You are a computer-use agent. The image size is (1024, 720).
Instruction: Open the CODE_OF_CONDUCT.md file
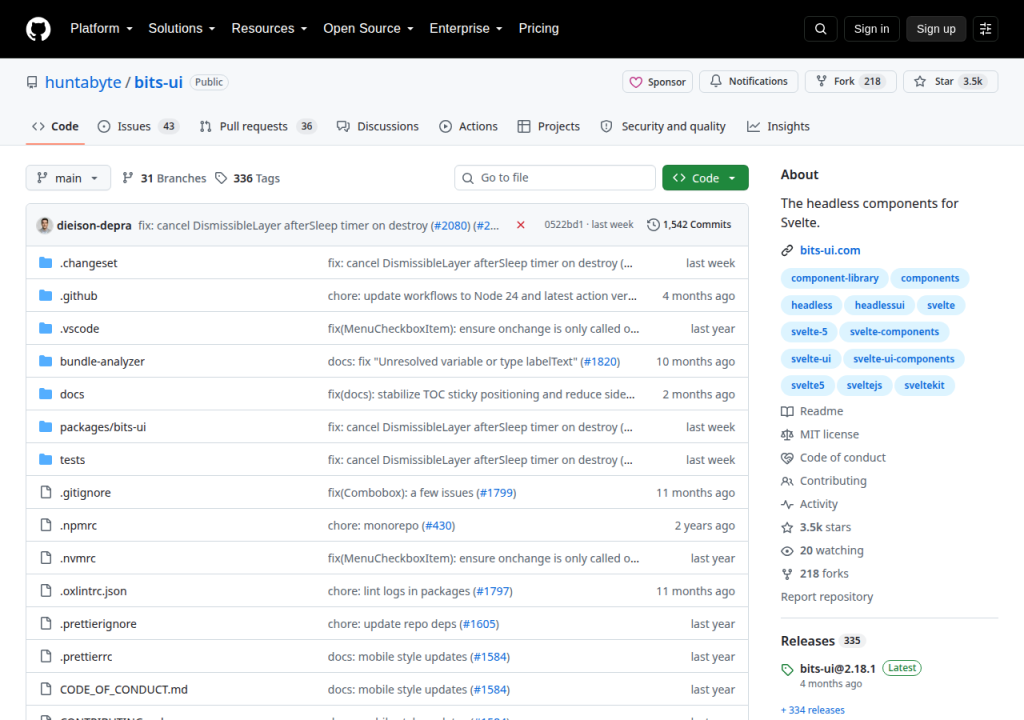click(123, 689)
